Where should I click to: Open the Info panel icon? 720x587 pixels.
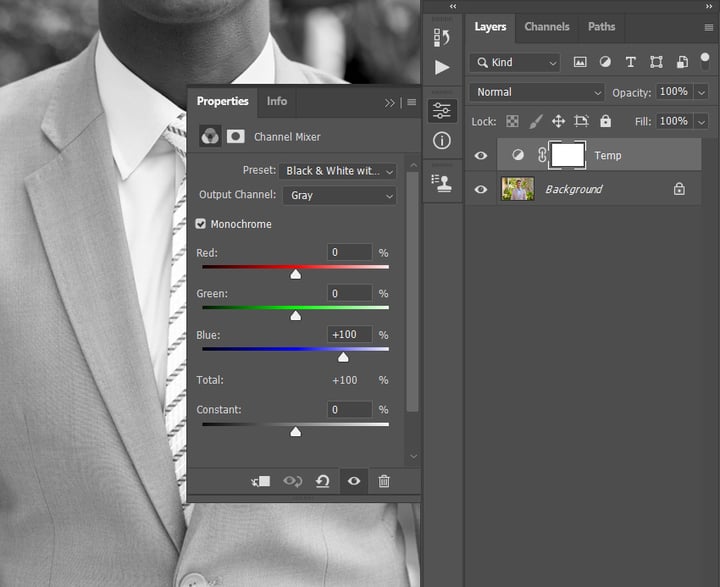tap(442, 141)
